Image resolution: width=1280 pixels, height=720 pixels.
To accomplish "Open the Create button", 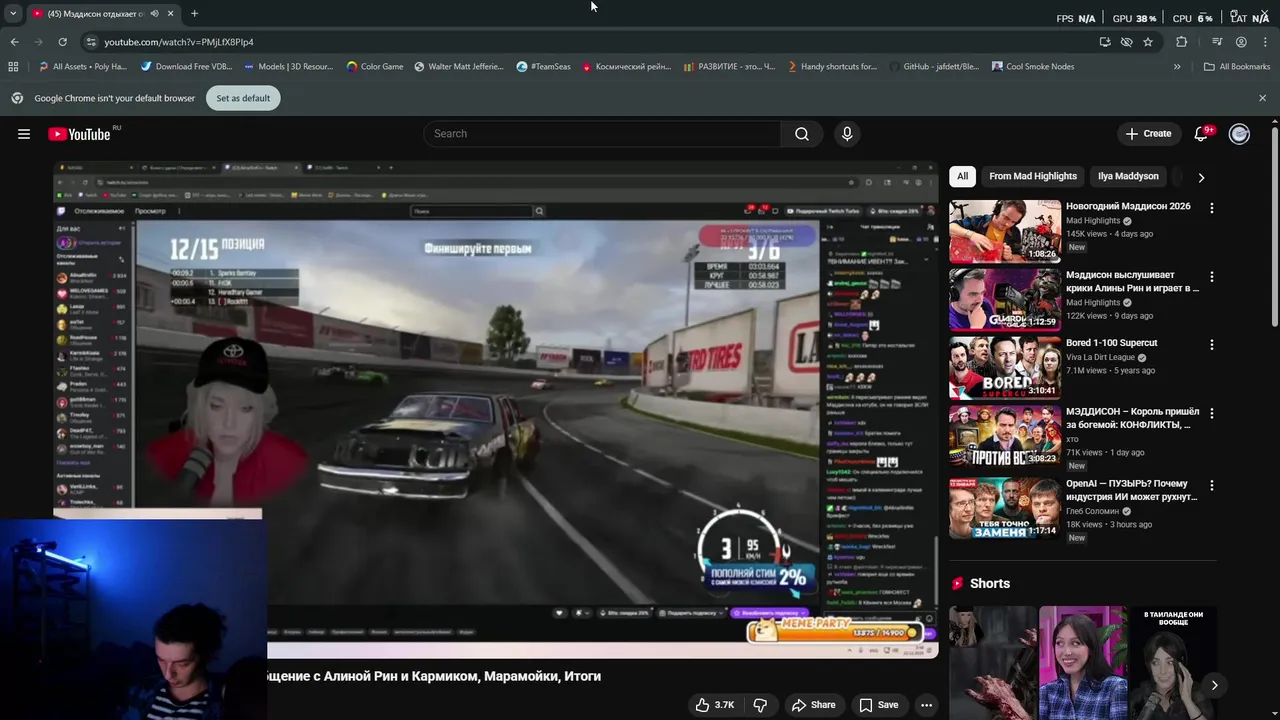I will (x=1148, y=134).
